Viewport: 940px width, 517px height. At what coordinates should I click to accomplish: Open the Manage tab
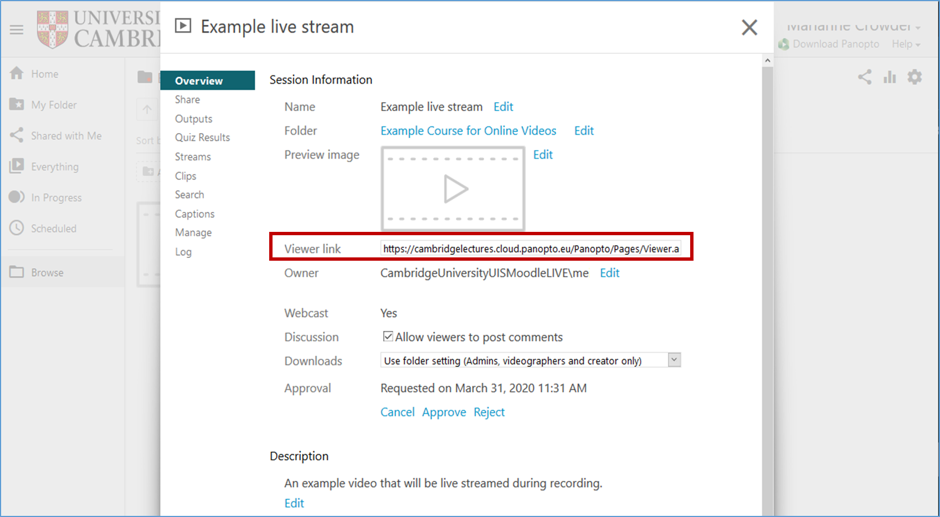[x=193, y=232]
